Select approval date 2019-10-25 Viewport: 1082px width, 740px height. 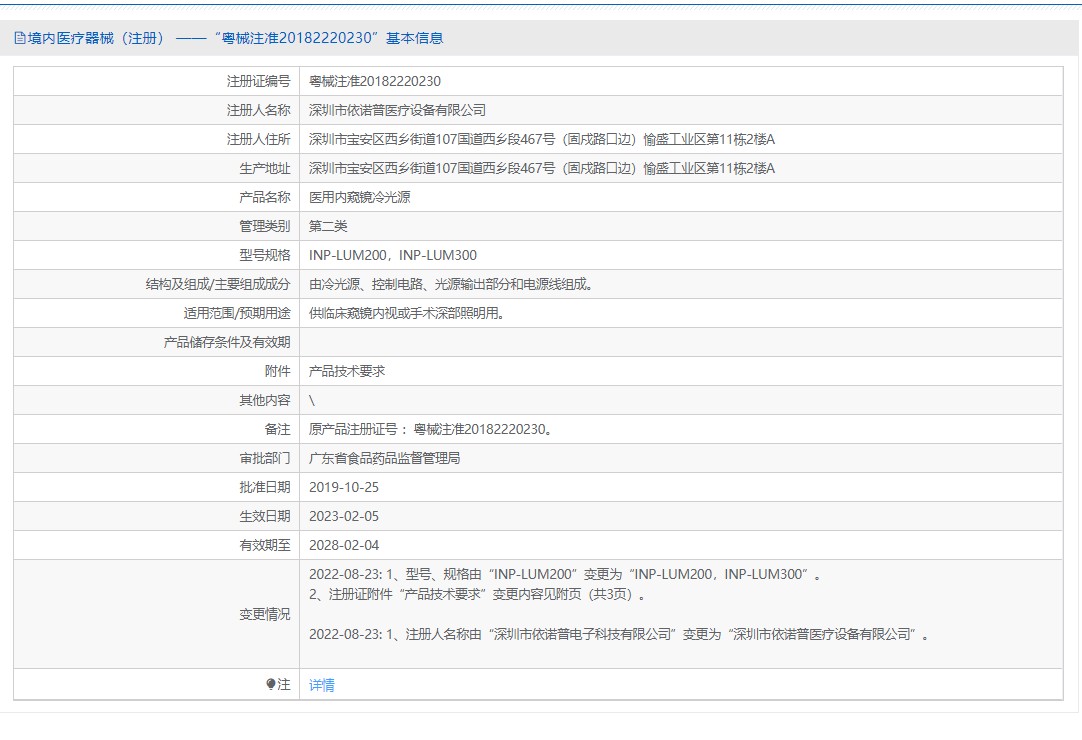click(x=344, y=487)
